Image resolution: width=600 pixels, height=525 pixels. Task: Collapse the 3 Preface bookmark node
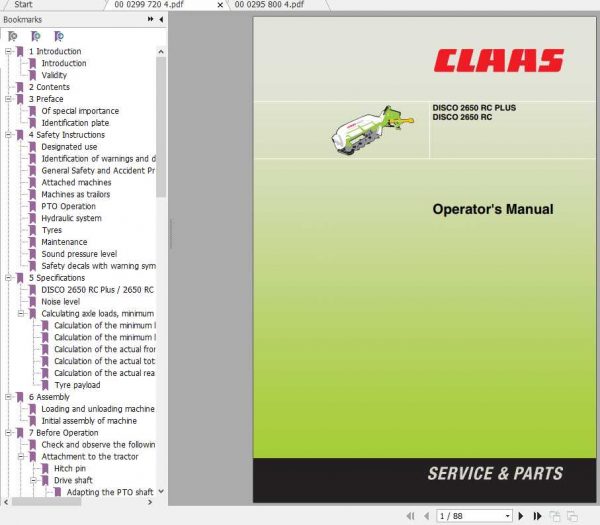8,99
